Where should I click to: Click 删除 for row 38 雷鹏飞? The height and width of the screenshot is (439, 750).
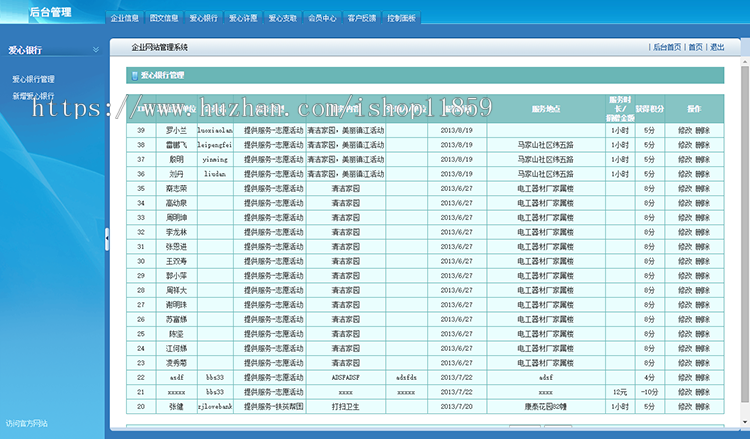point(703,144)
